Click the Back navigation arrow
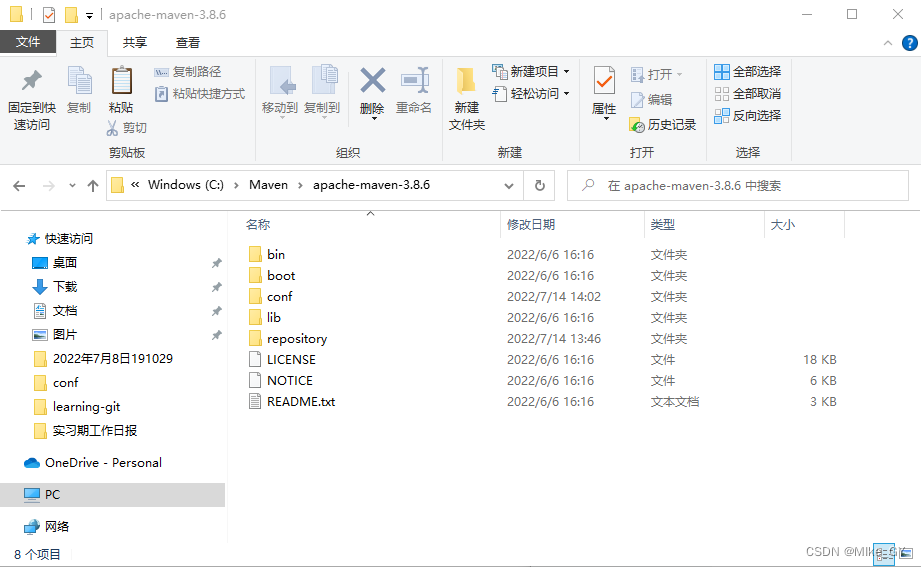Viewport: 921px width, 567px height. [19, 186]
